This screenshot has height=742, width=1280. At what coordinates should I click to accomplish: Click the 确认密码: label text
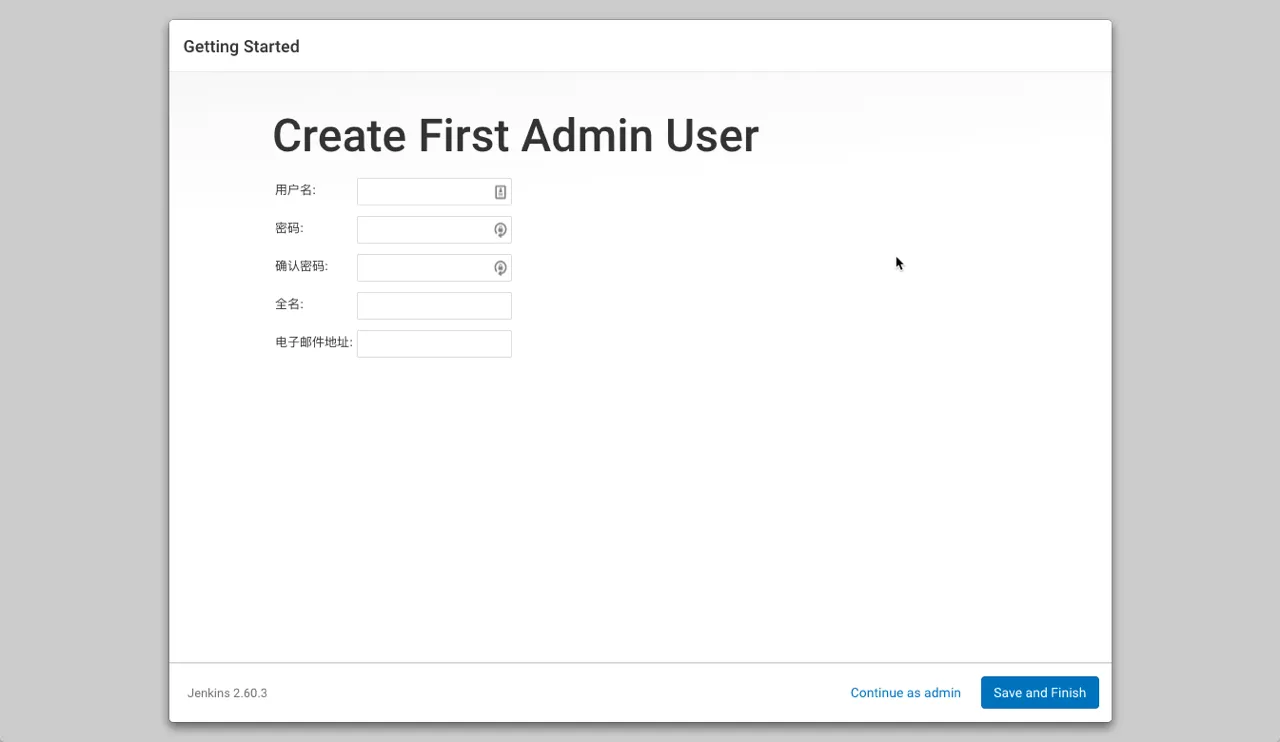coord(301,266)
